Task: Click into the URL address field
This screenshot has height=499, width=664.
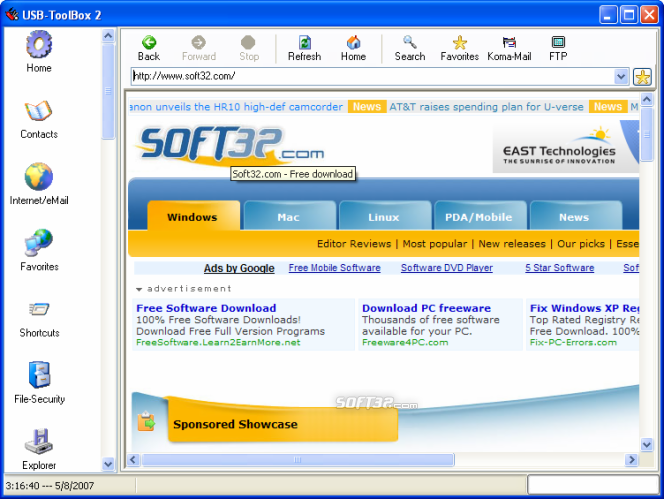Action: pyautogui.click(x=373, y=76)
